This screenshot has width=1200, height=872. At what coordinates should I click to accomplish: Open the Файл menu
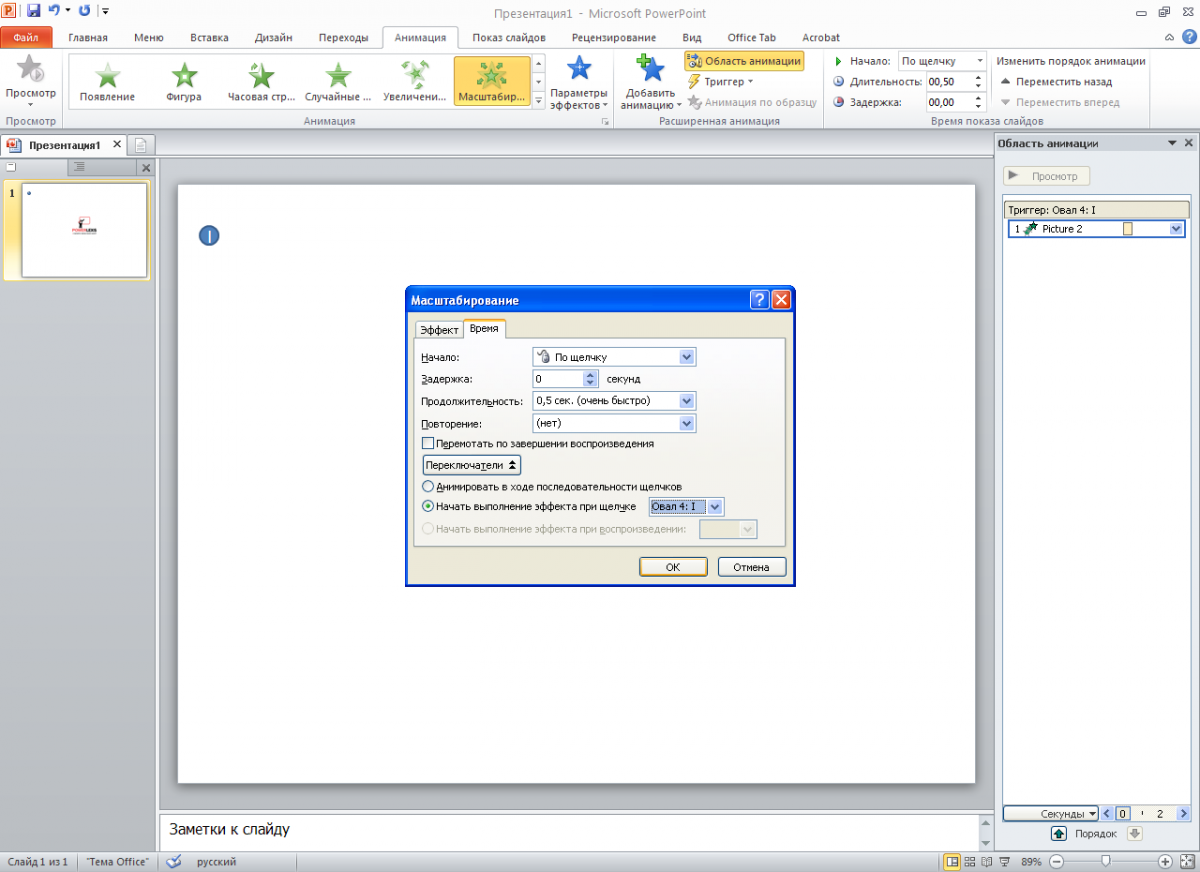pos(26,38)
